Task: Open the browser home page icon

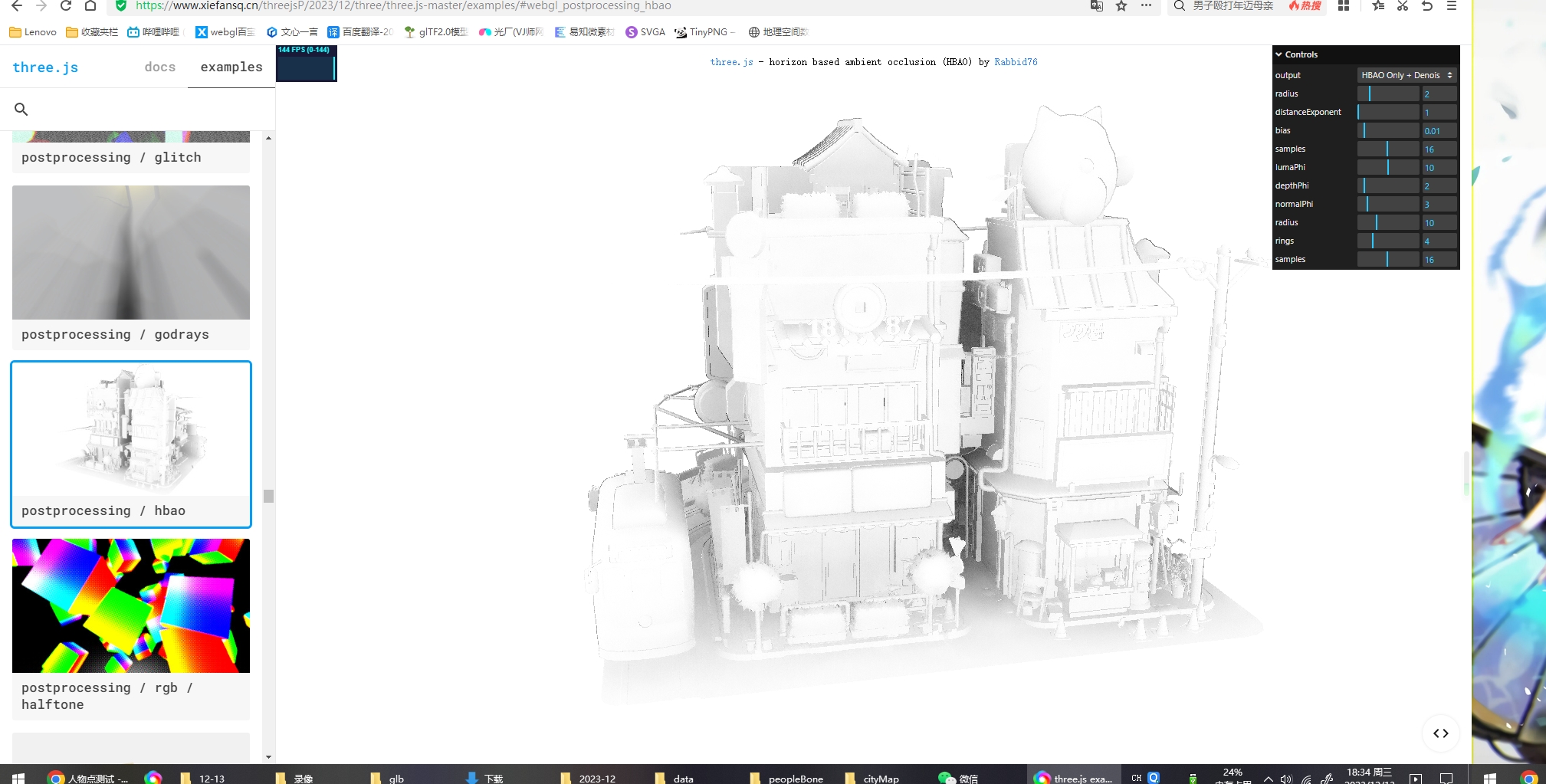Action: 90,6
